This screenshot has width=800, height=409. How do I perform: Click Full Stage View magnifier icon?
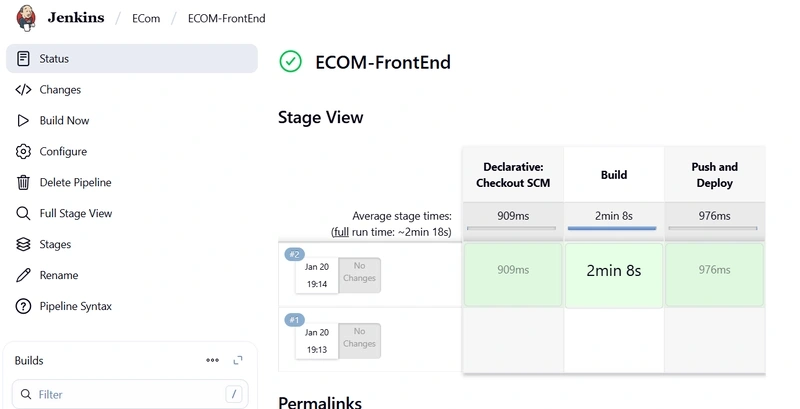(x=23, y=213)
